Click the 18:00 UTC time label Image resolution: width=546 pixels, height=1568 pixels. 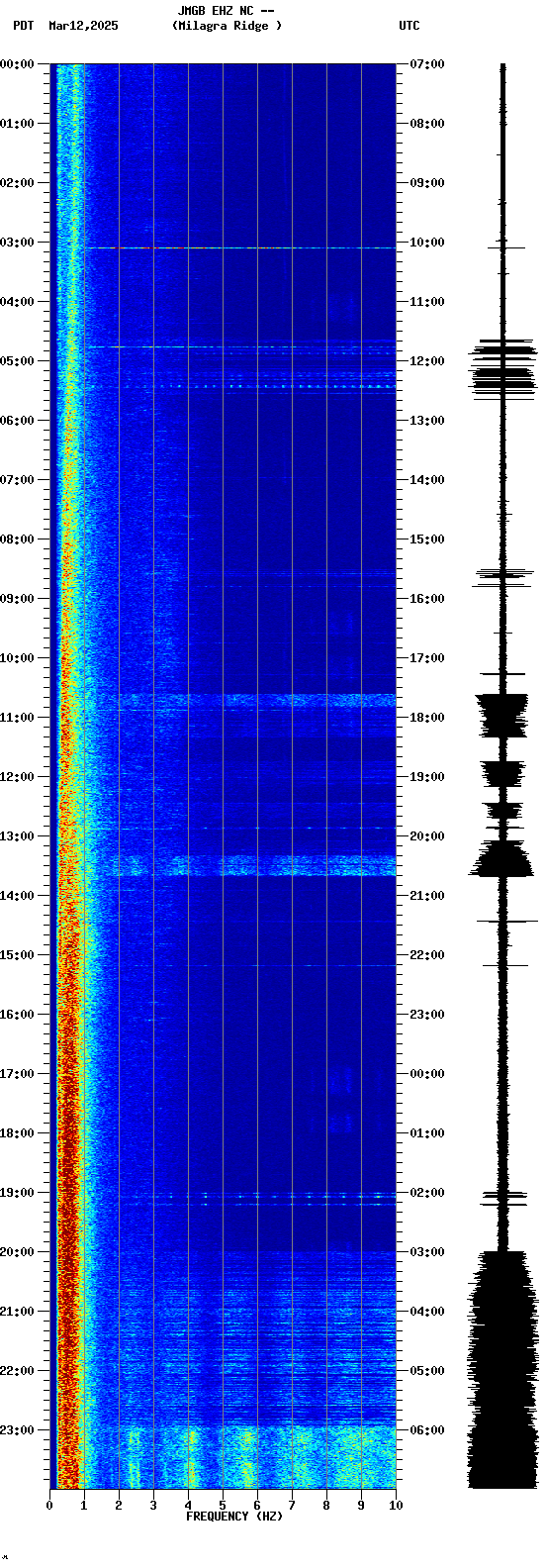coord(427,718)
